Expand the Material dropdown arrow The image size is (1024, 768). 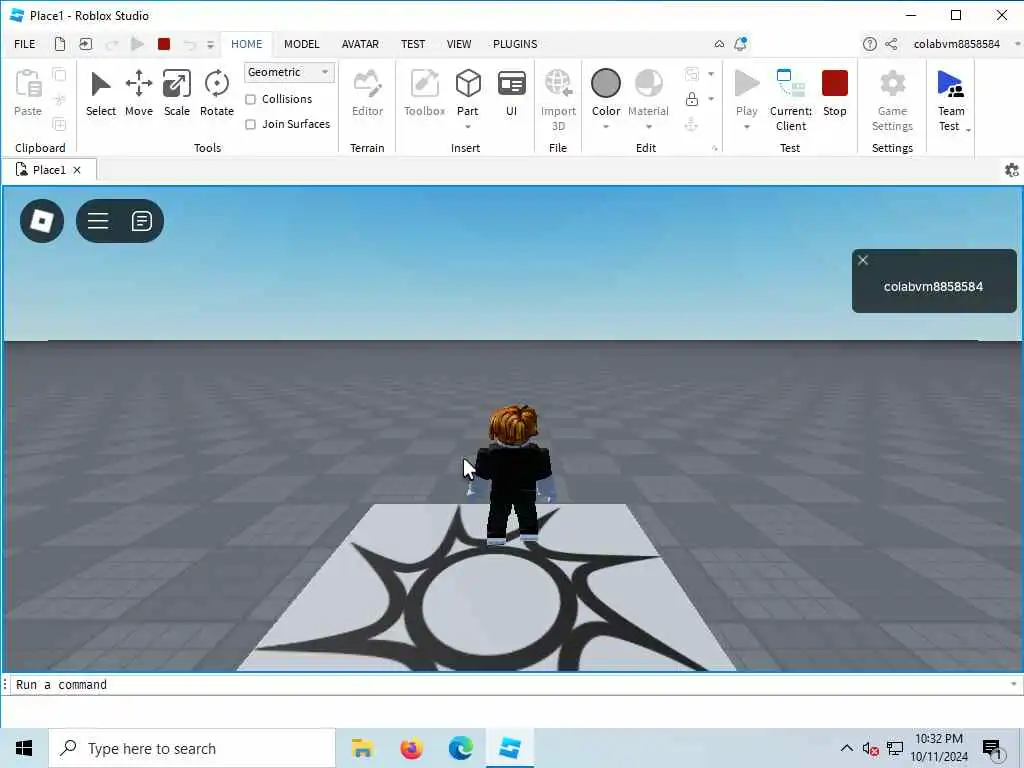pyautogui.click(x=648, y=127)
